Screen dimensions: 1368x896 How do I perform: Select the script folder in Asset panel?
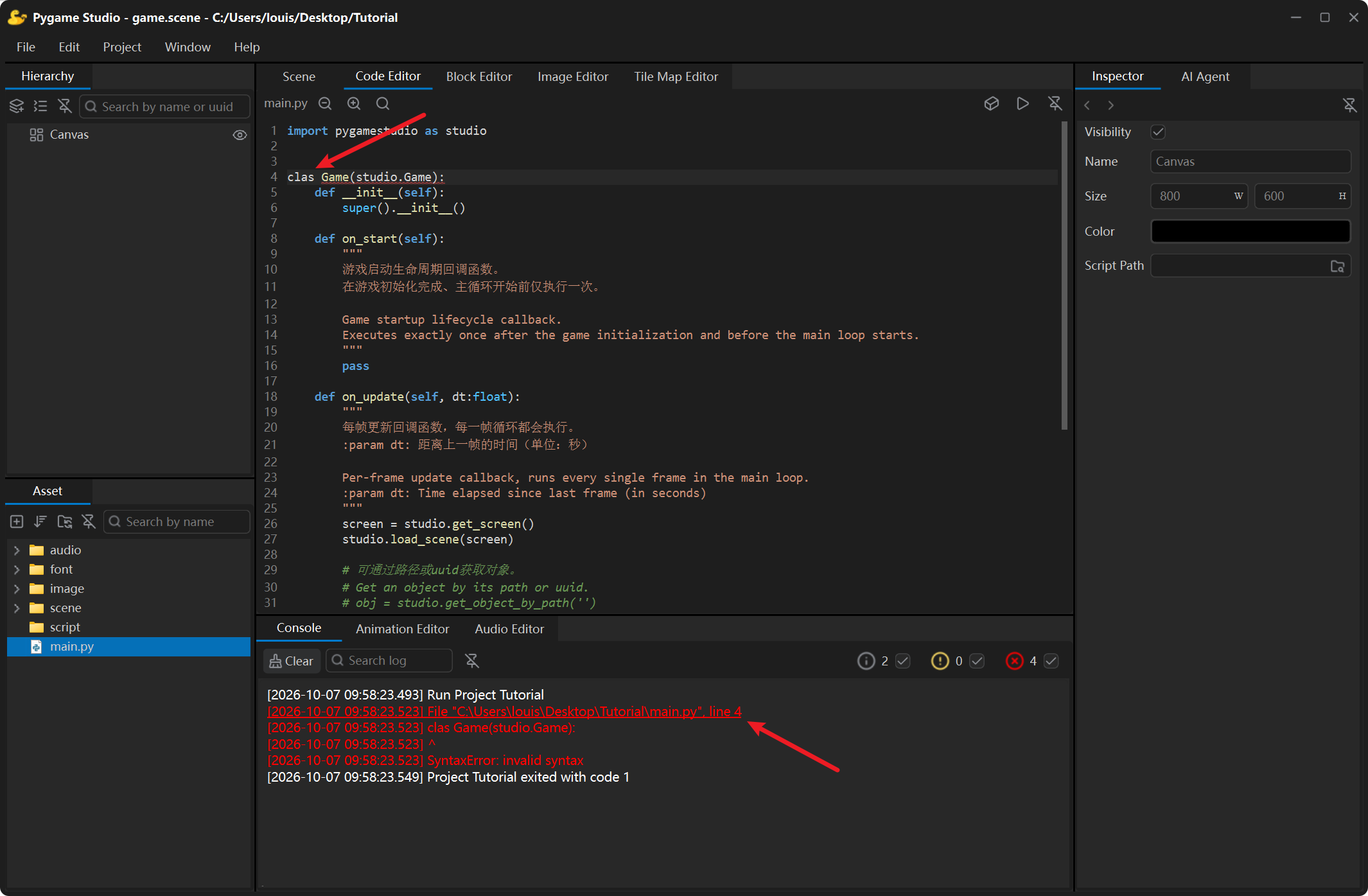click(x=128, y=628)
